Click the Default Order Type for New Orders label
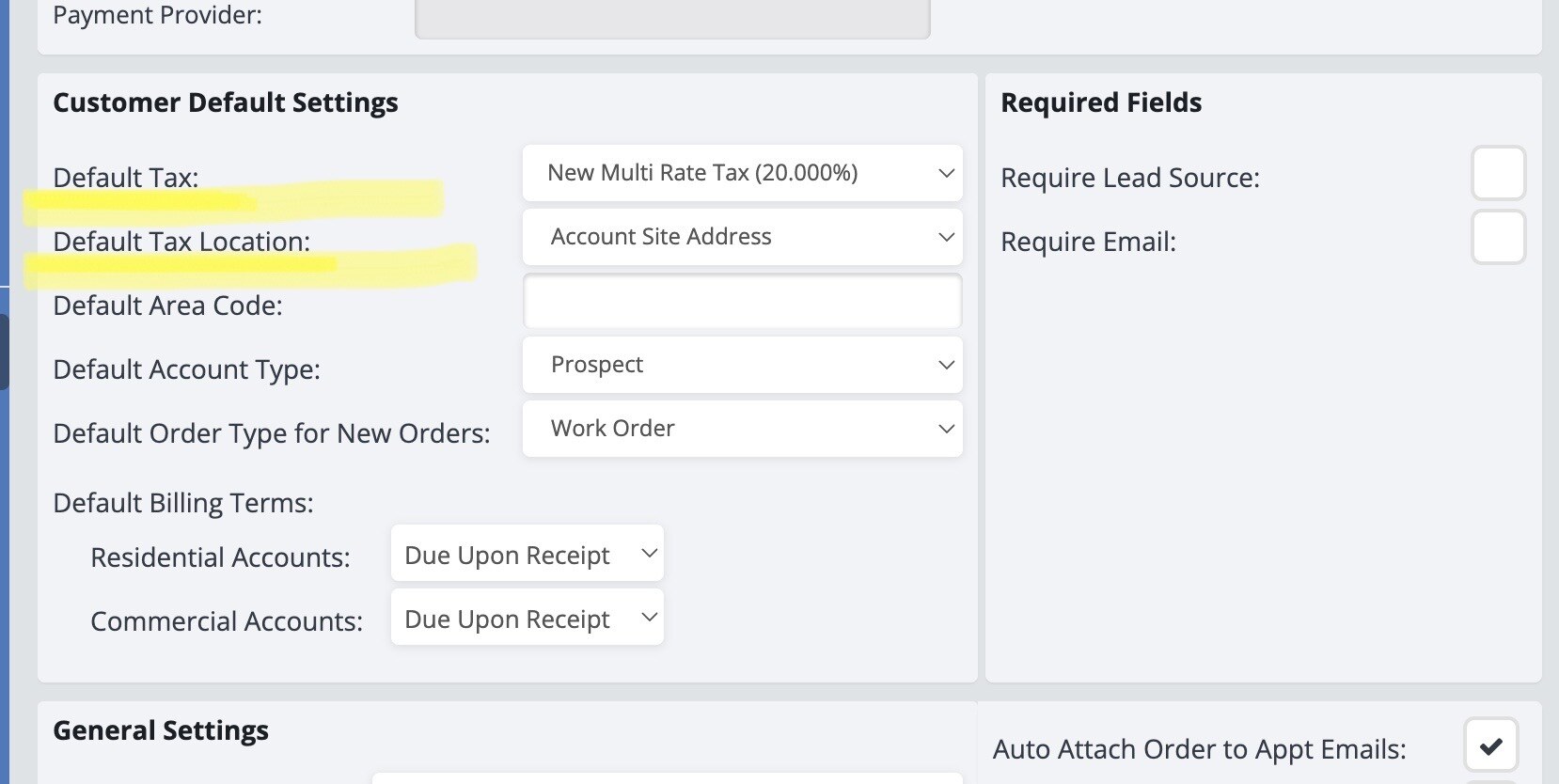This screenshot has height=784, width=1559. tap(272, 433)
